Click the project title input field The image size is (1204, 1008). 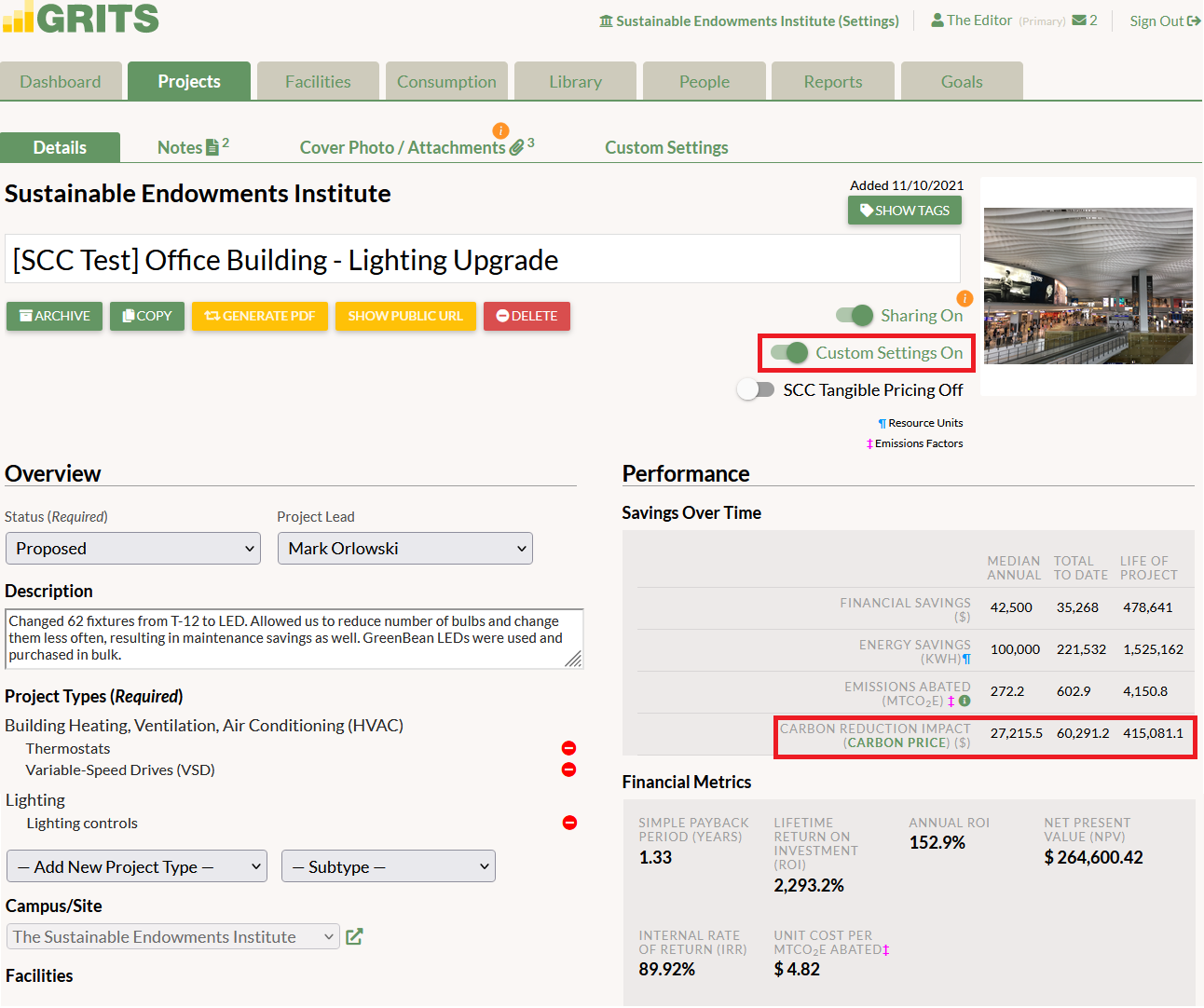[483, 259]
